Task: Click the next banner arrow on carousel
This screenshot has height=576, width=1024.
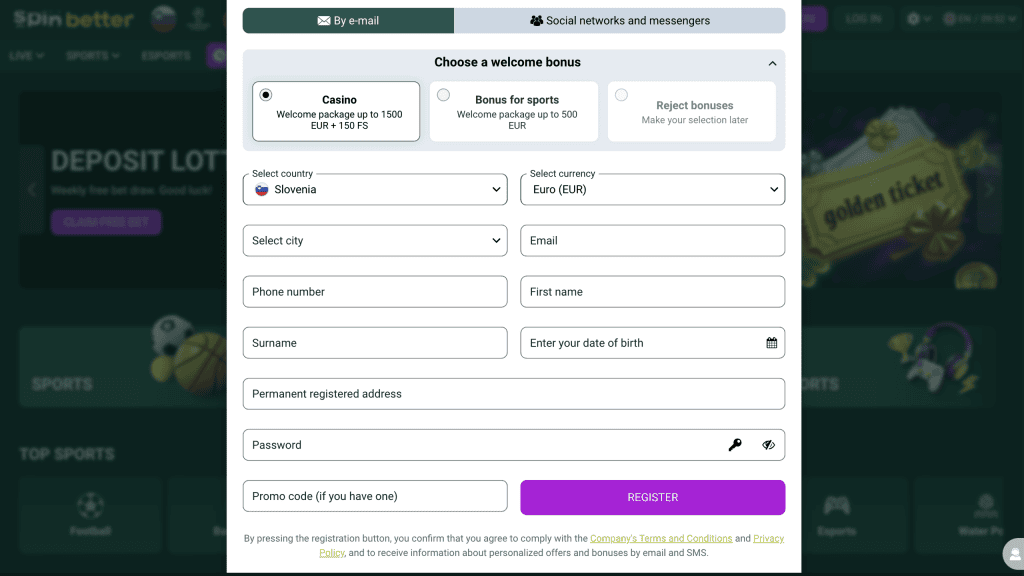Action: click(x=990, y=189)
